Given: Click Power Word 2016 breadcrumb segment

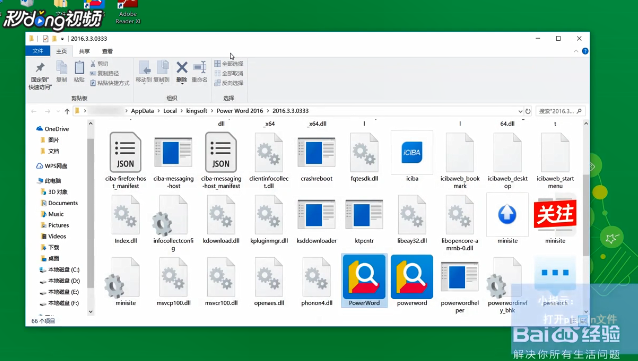Looking at the screenshot, I should tap(240, 111).
